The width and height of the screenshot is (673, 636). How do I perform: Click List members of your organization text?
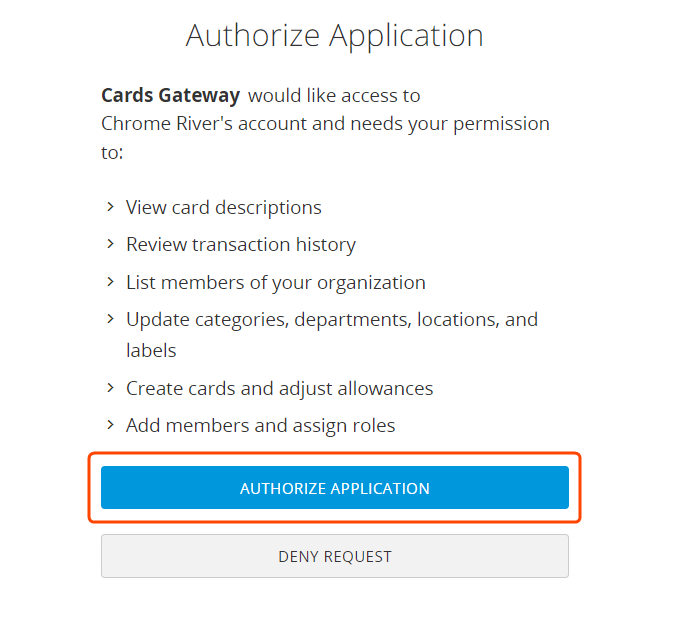(275, 283)
